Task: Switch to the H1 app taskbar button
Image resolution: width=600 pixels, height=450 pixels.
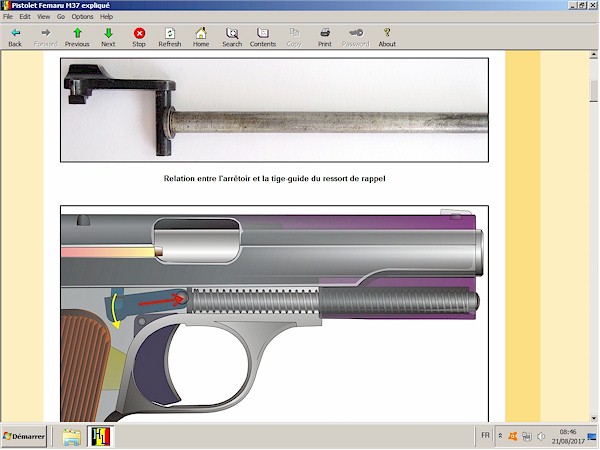Action: (100, 437)
